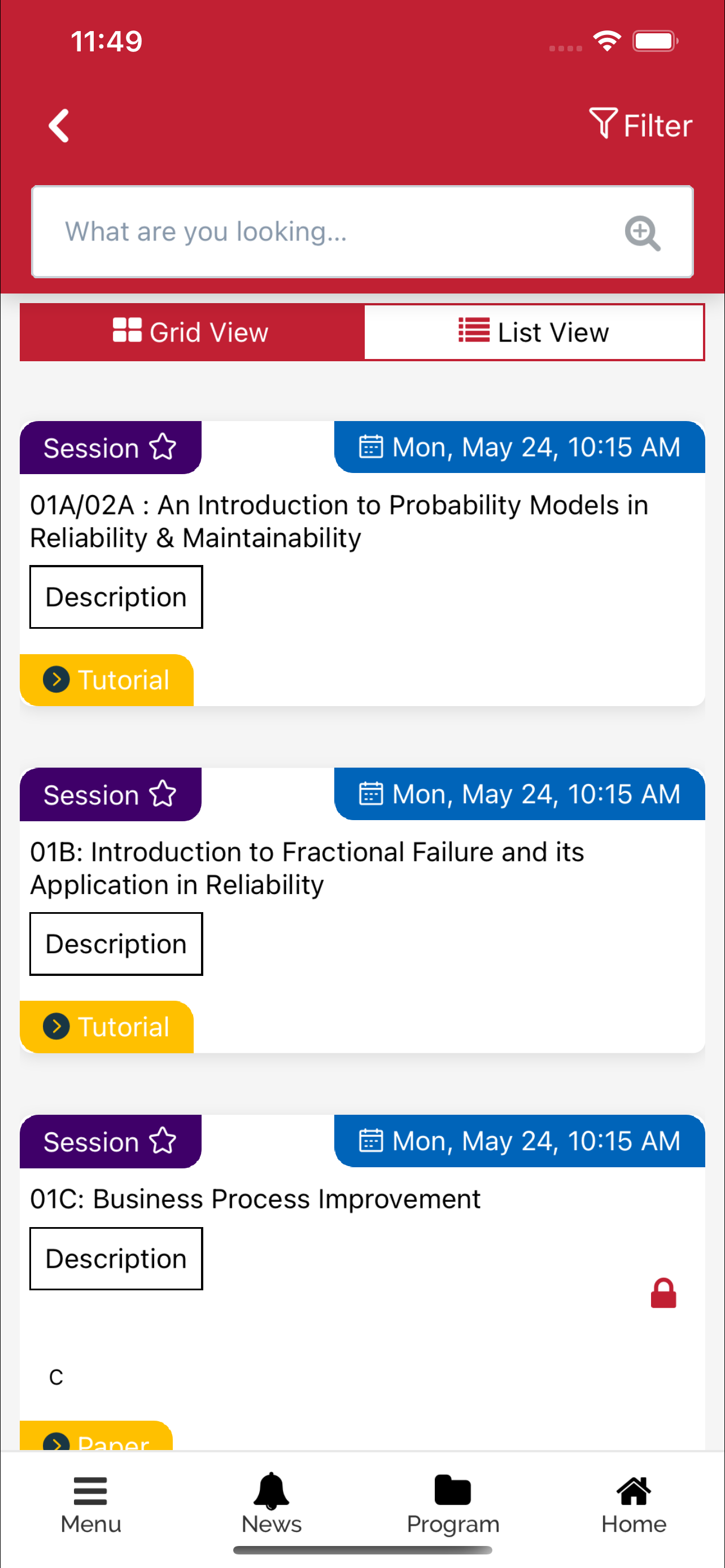Viewport: 725px width, 1568px height.
Task: Open Description for 01A/02A session
Action: click(116, 597)
